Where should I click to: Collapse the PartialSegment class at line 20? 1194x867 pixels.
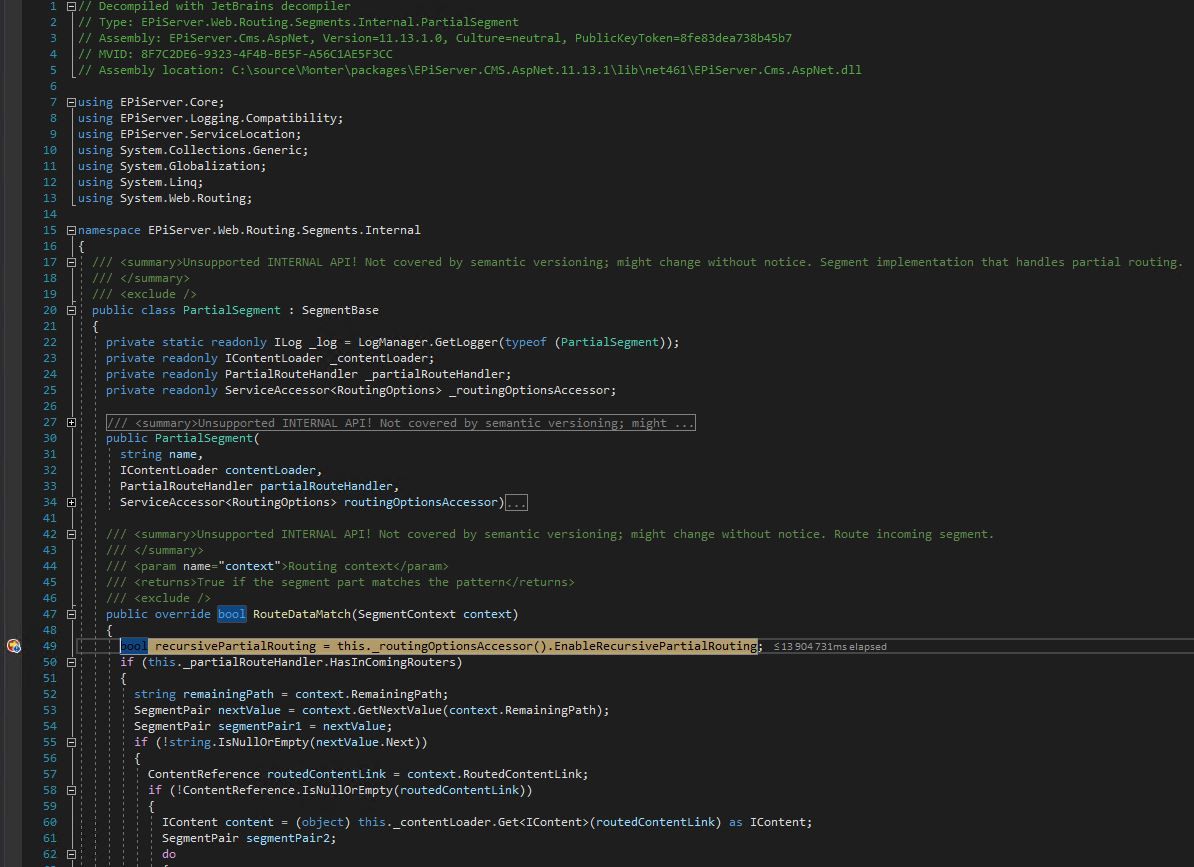72,310
